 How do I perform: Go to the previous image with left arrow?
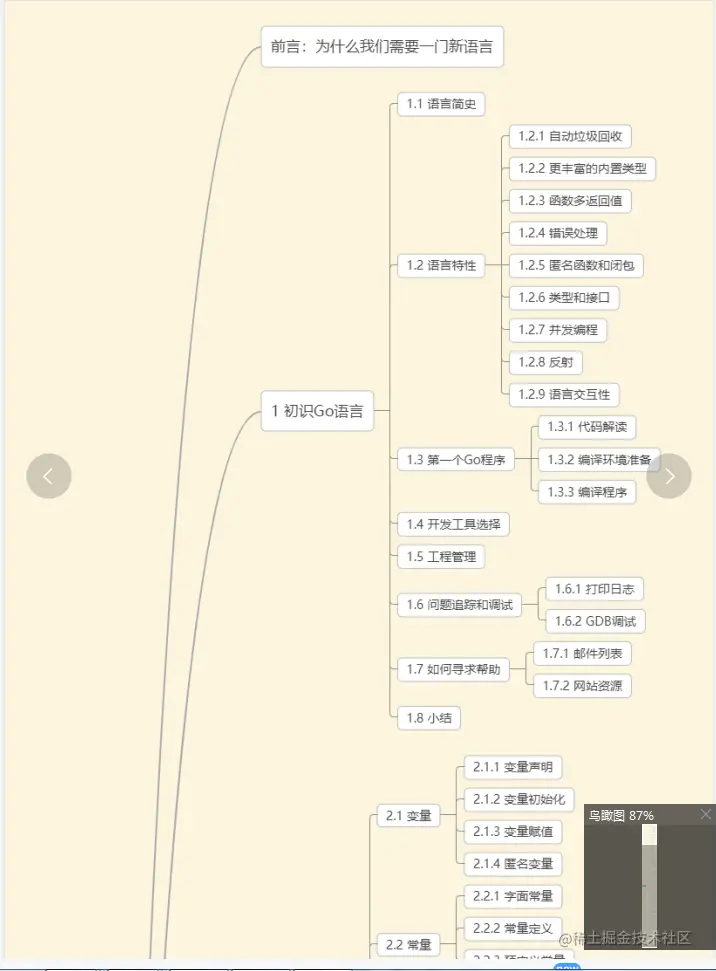click(49, 476)
